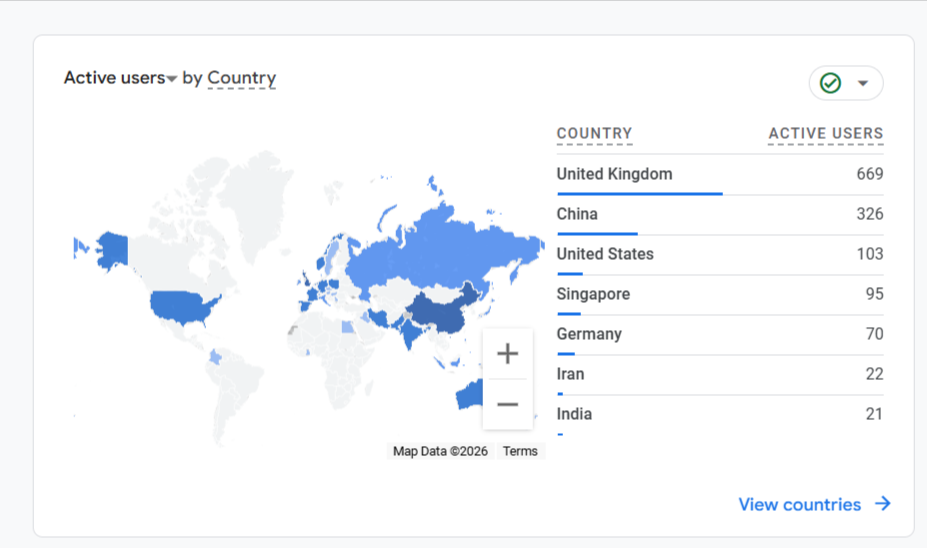Image resolution: width=927 pixels, height=548 pixels.
Task: Click the China blue progress bar
Action: (597, 234)
